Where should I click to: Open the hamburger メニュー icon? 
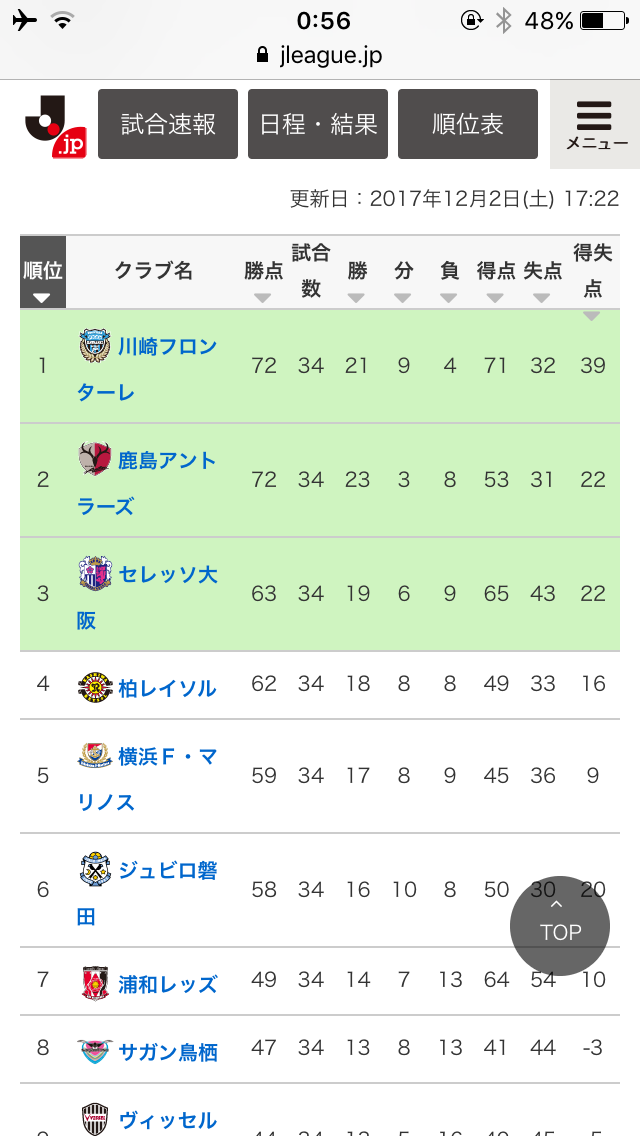[x=595, y=125]
